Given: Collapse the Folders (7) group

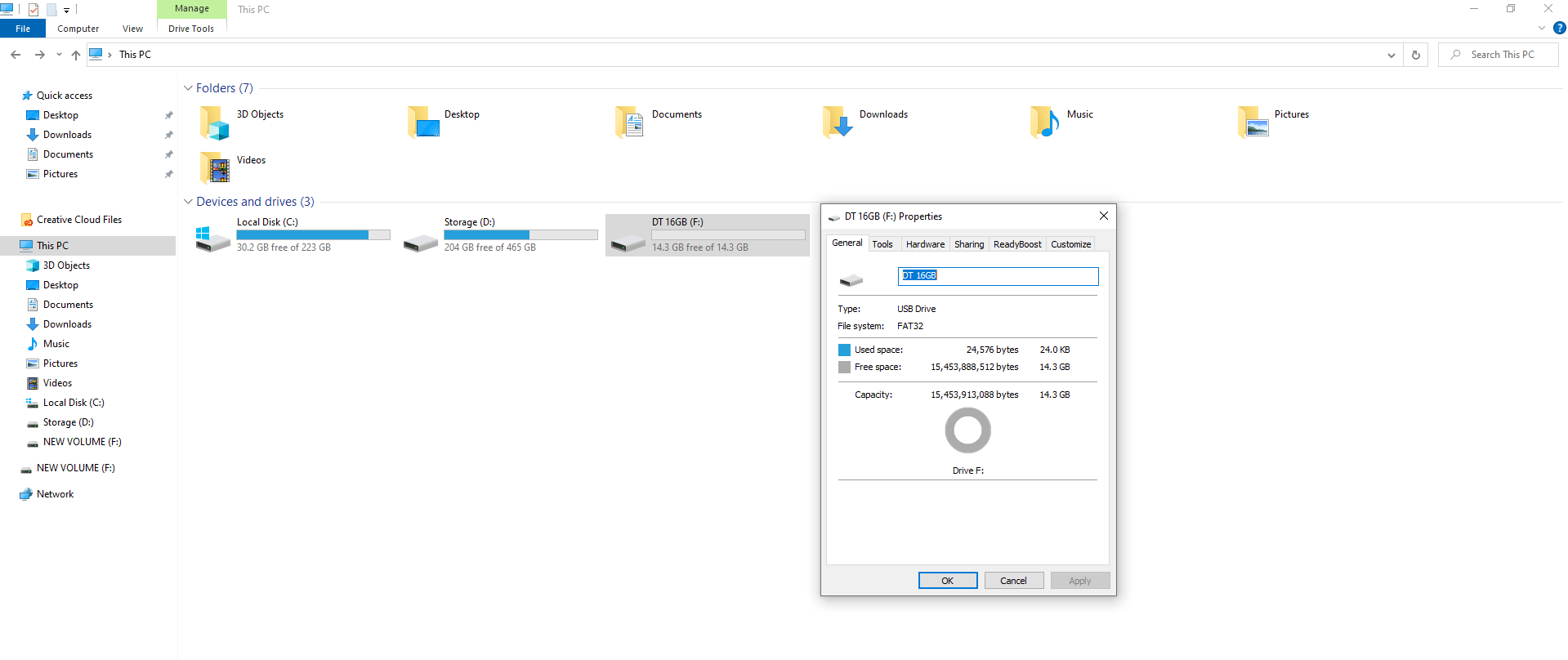Looking at the screenshot, I should (x=188, y=88).
